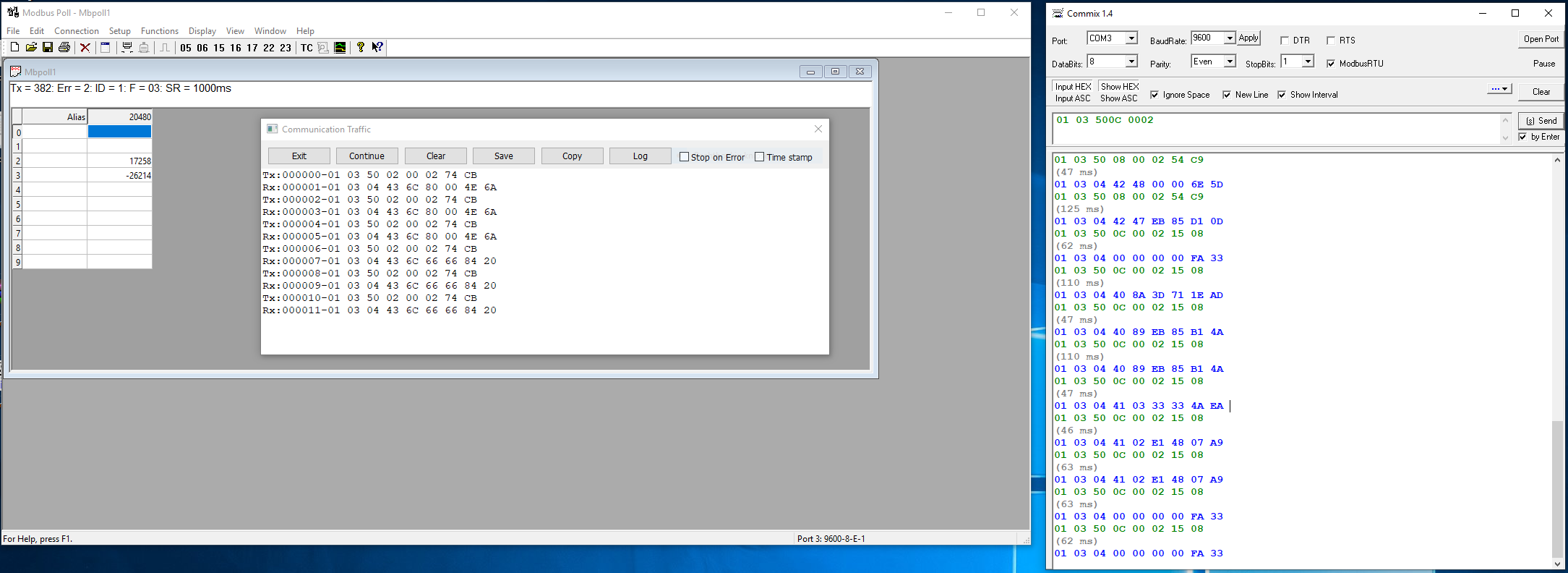Open the Connection menu
The width and height of the screenshot is (1568, 573).
[77, 31]
